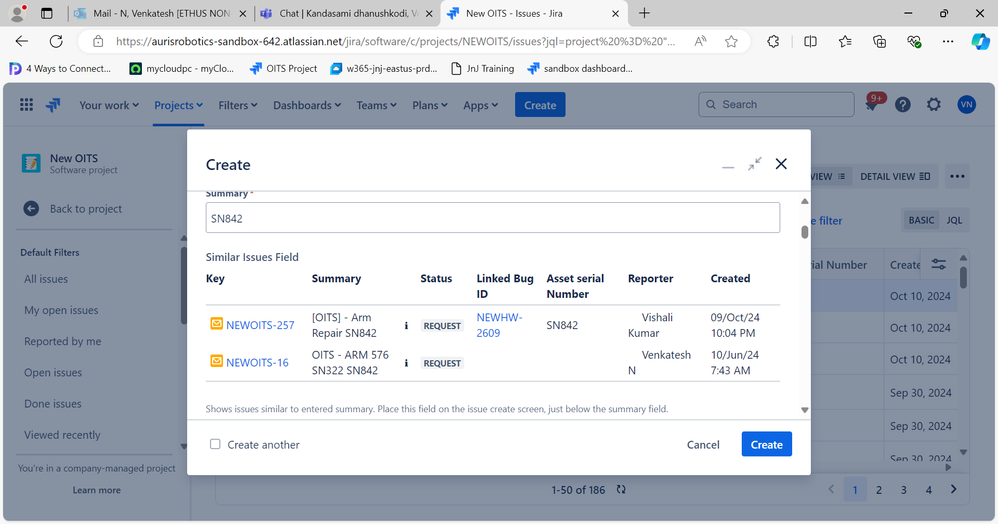Switch to the Chat Kandasami dhanushkodi tab
This screenshot has height=524, width=998.
pos(348,13)
